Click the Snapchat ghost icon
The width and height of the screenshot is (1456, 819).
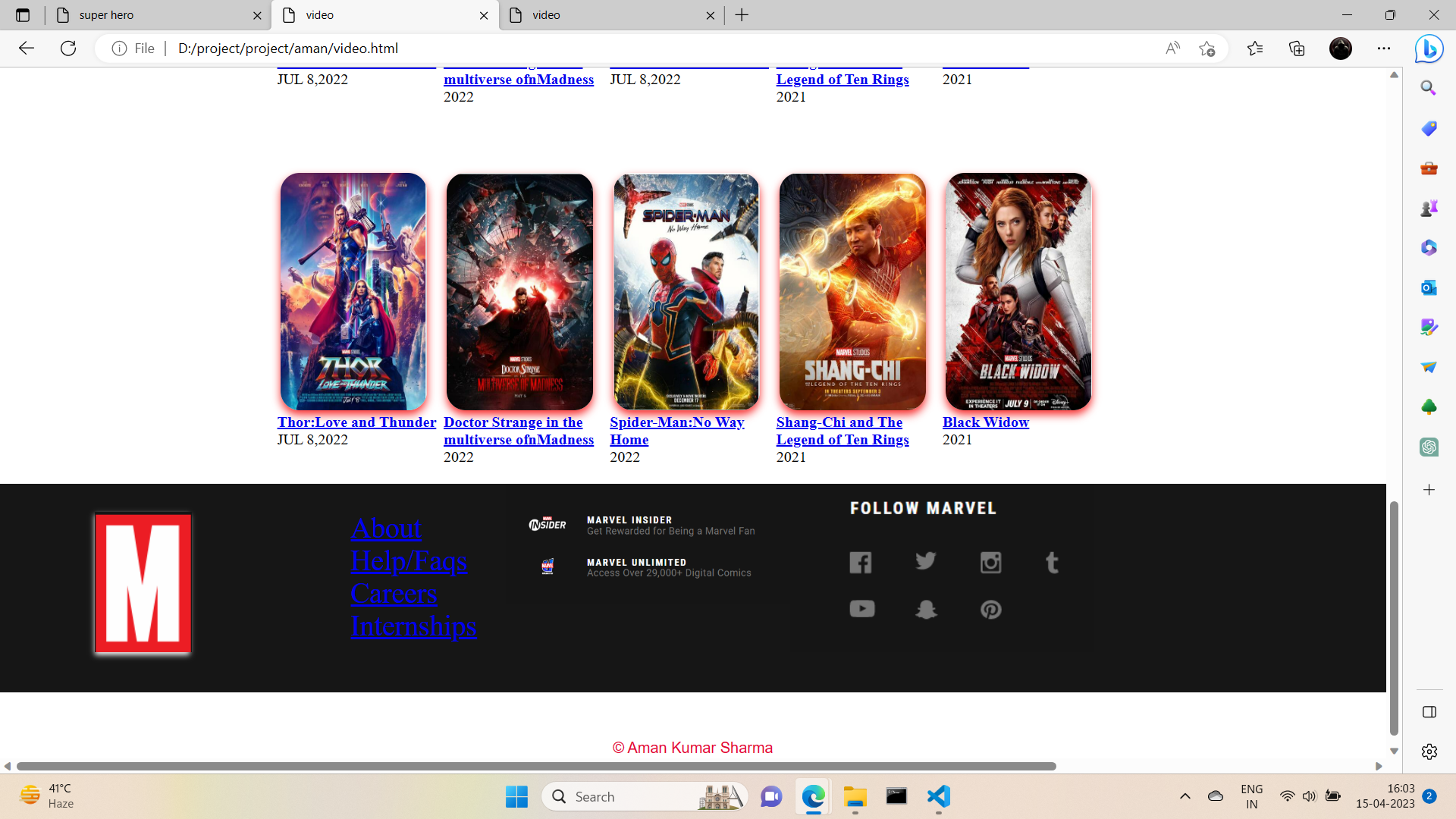(x=926, y=609)
